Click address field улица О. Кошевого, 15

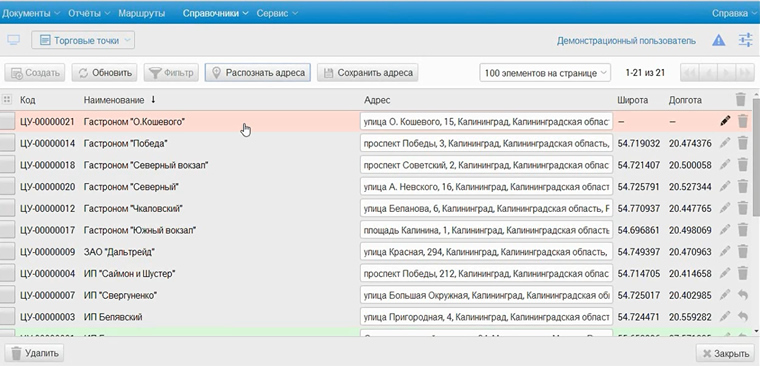click(487, 122)
